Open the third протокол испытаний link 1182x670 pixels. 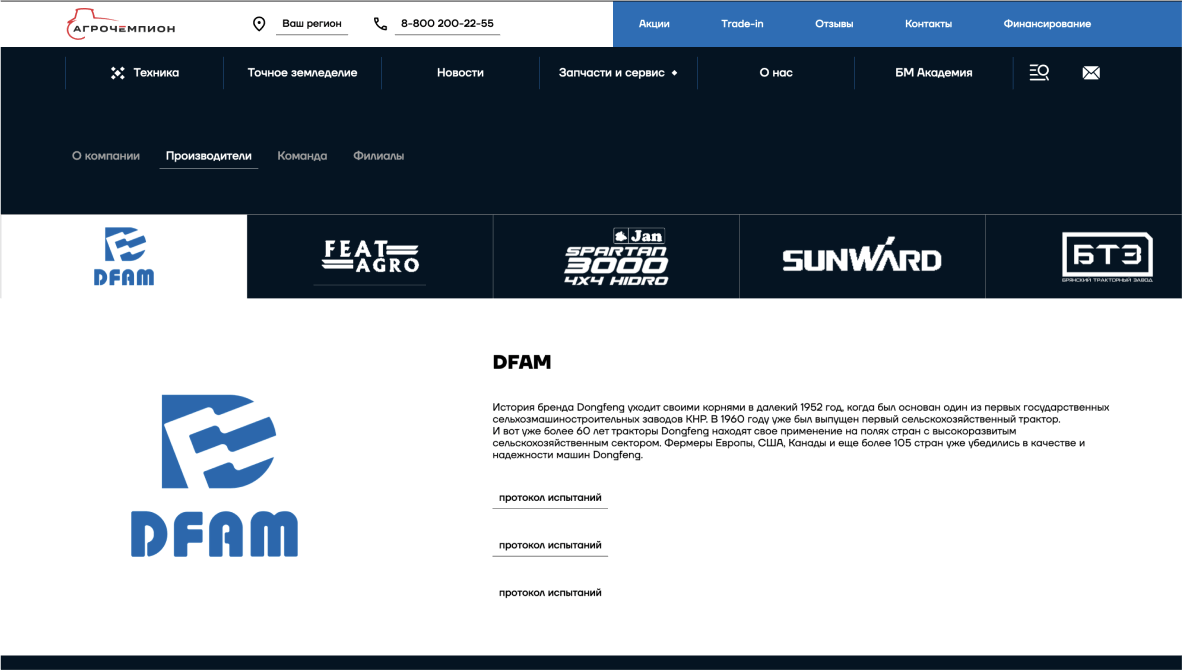(x=550, y=593)
